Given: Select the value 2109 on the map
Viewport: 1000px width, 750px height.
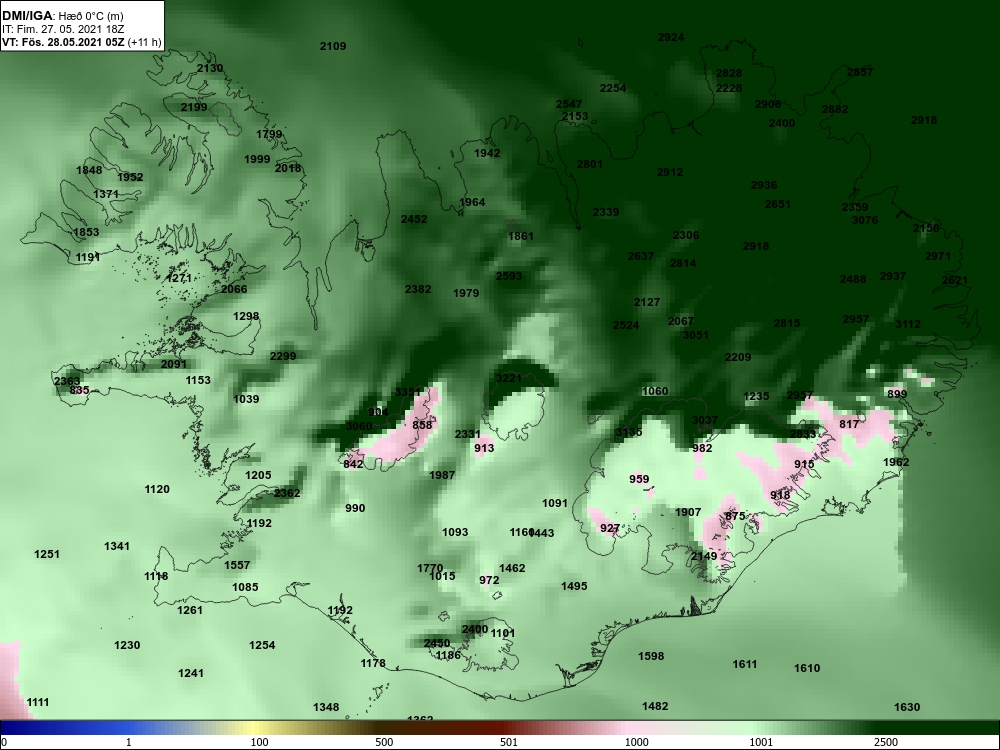Looking at the screenshot, I should click(x=333, y=46).
